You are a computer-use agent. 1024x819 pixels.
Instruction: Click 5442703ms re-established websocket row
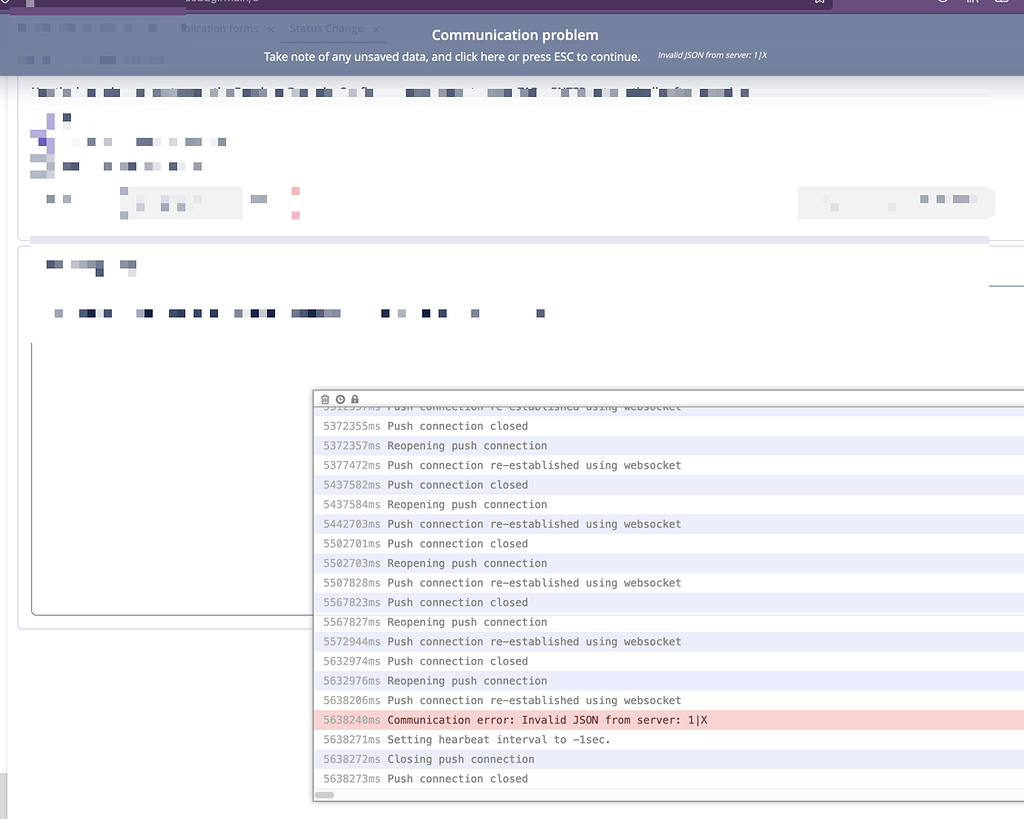click(669, 524)
